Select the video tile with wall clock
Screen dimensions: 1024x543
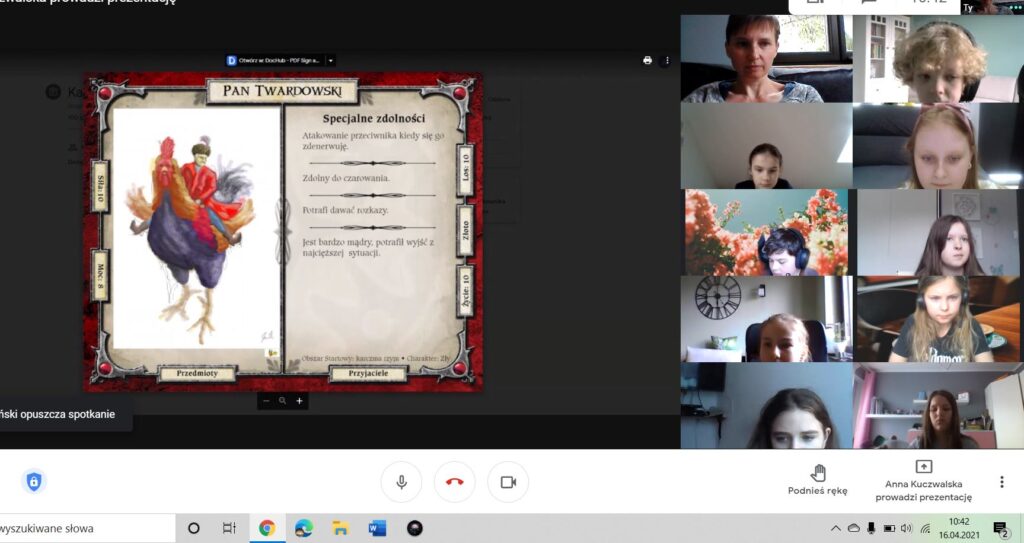tap(766, 319)
